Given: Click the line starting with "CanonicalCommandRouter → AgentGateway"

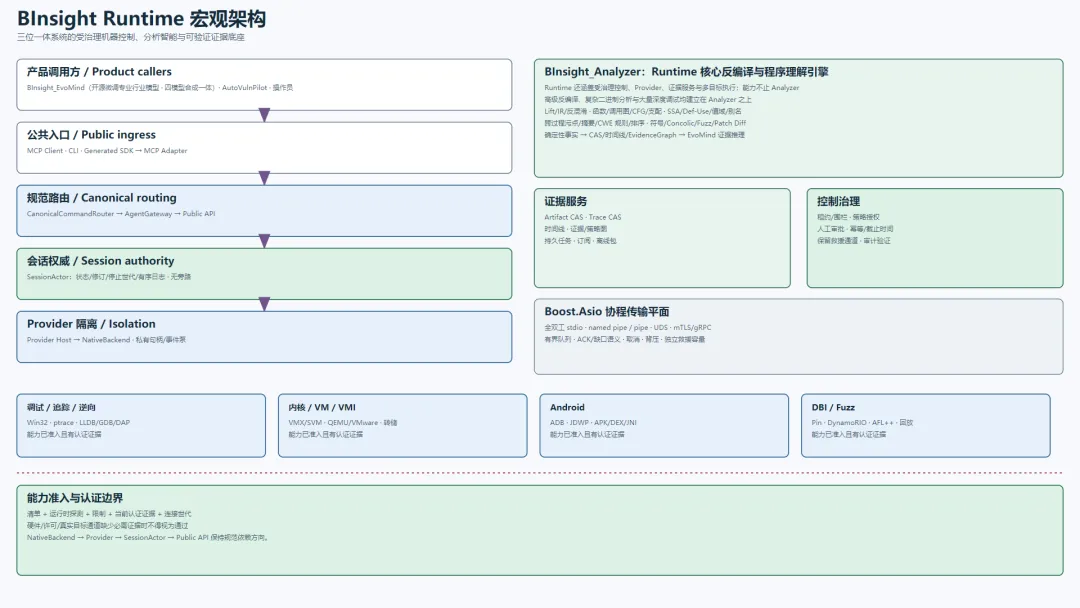Looking at the screenshot, I should pos(121,214).
